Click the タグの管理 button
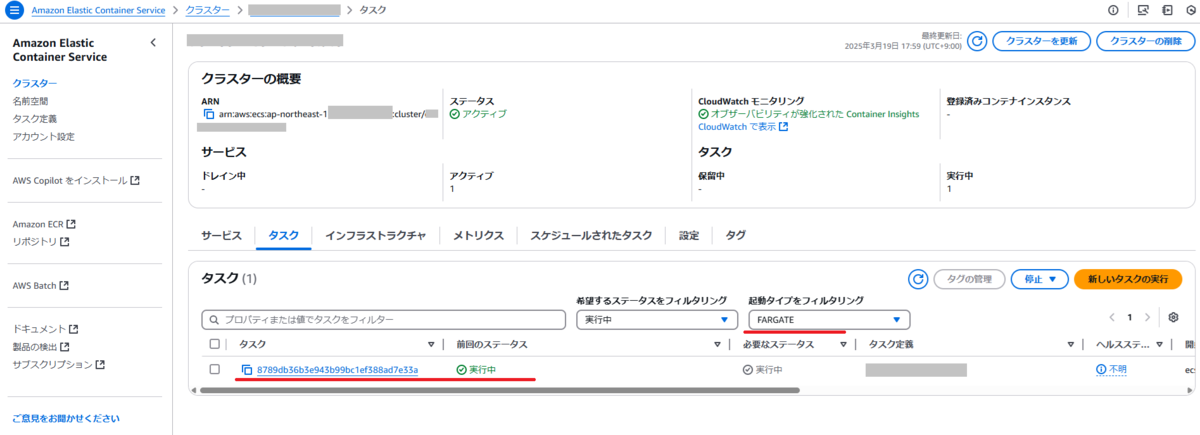Screen dimensions: 1200x435 (x=968, y=279)
